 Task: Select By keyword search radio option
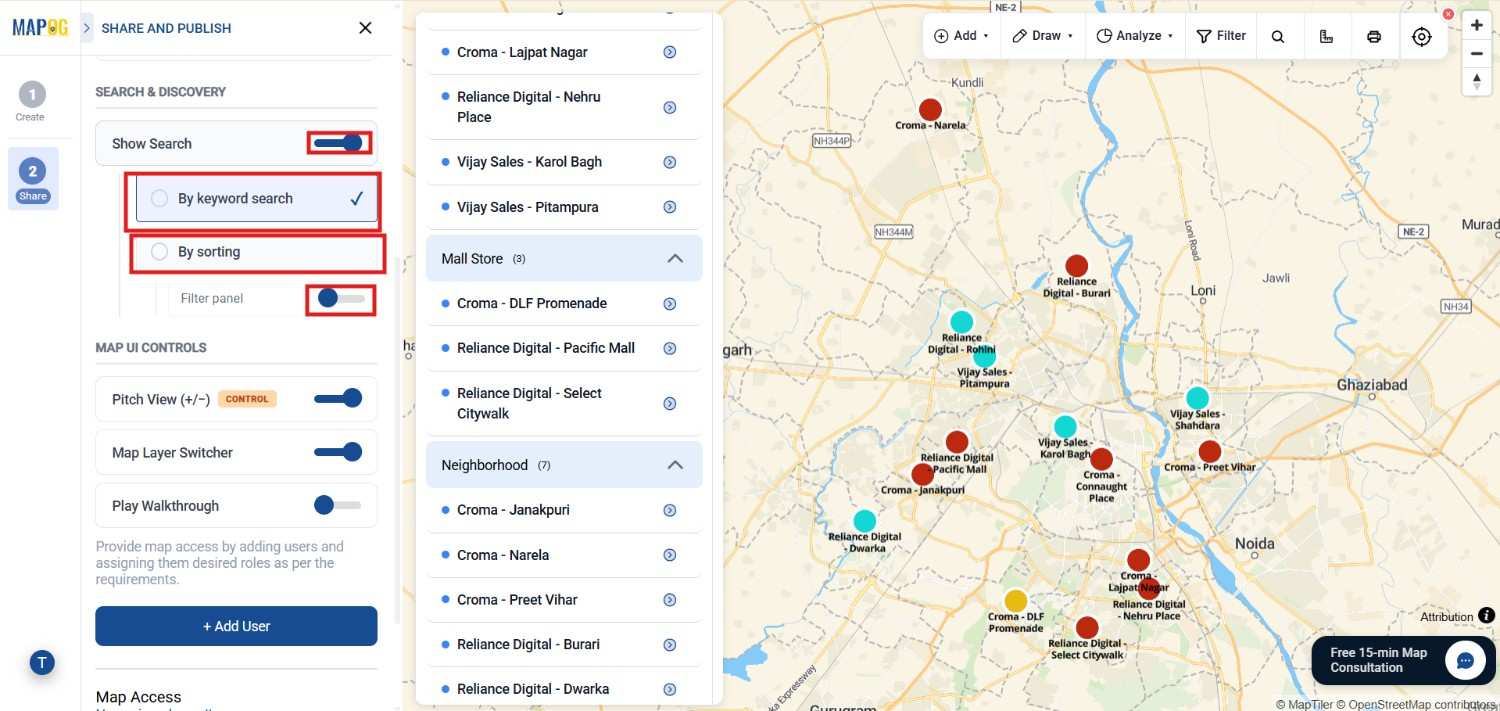pos(159,198)
